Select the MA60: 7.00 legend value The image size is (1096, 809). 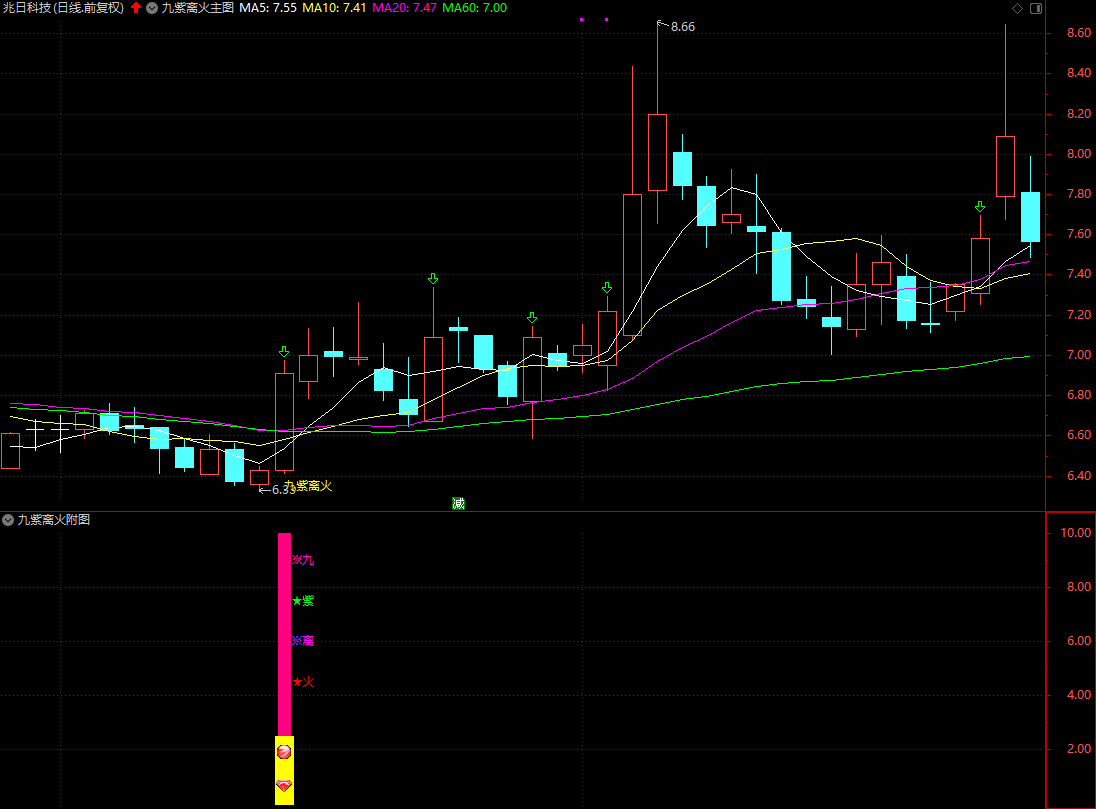click(x=475, y=8)
